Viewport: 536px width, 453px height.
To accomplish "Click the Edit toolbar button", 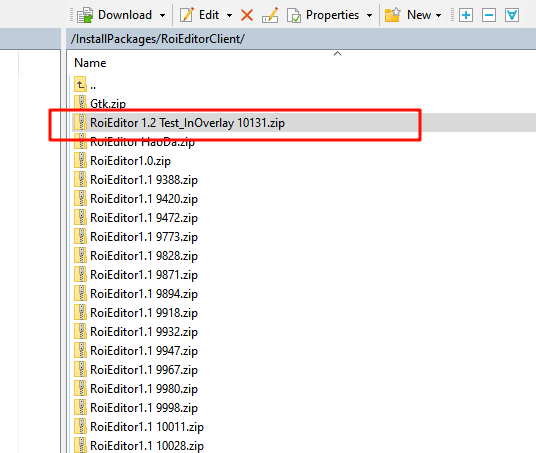I will [200, 15].
